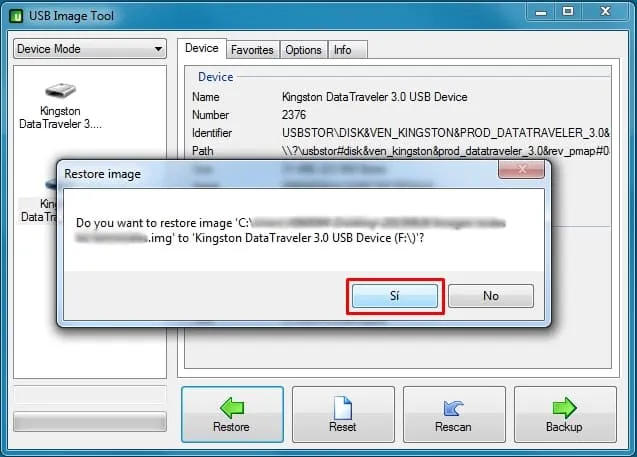
Task: Click the Restore button with green arrow
Action: point(232,414)
